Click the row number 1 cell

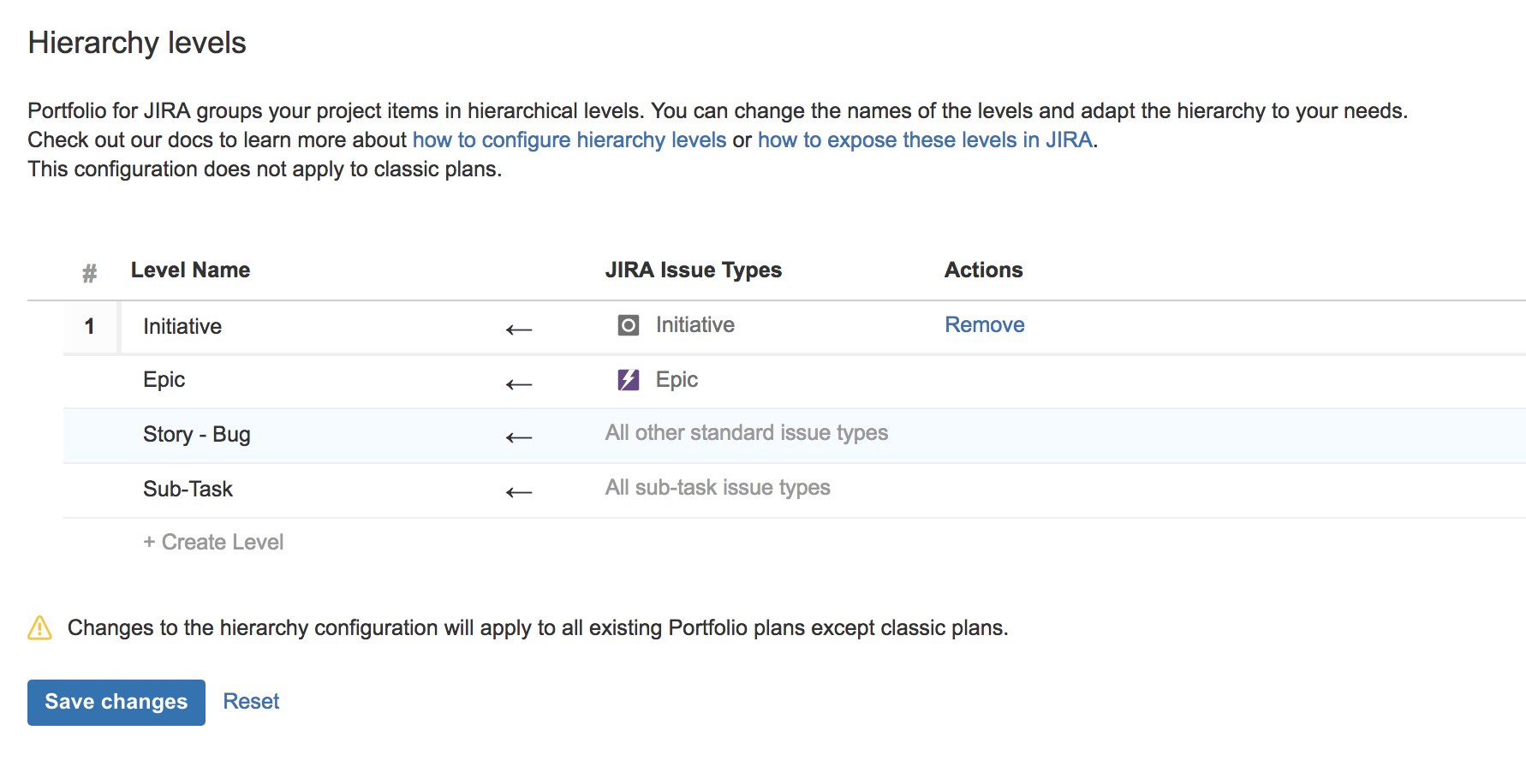pyautogui.click(x=89, y=326)
